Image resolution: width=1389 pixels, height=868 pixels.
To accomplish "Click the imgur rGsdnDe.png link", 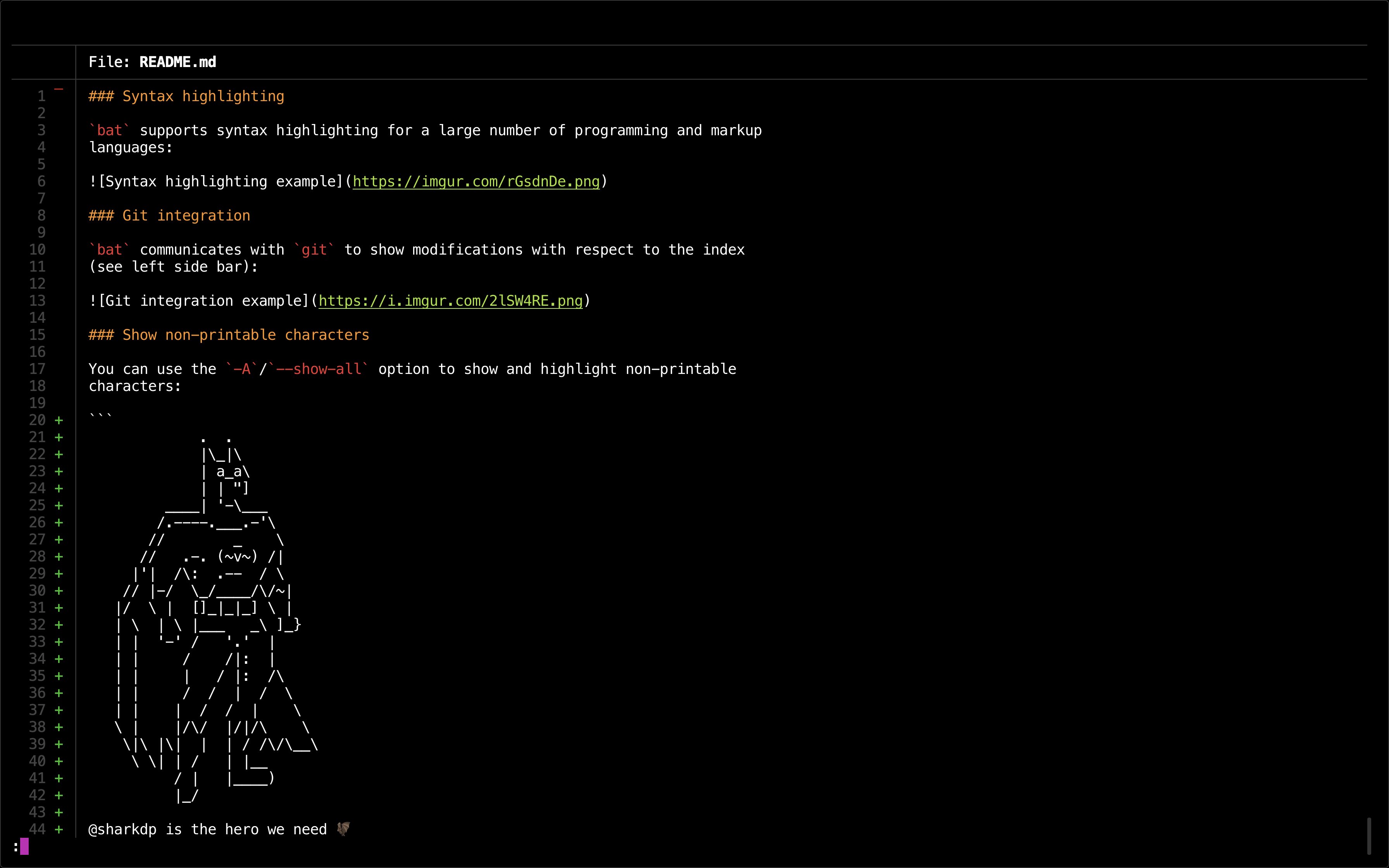I will pyautogui.click(x=476, y=181).
